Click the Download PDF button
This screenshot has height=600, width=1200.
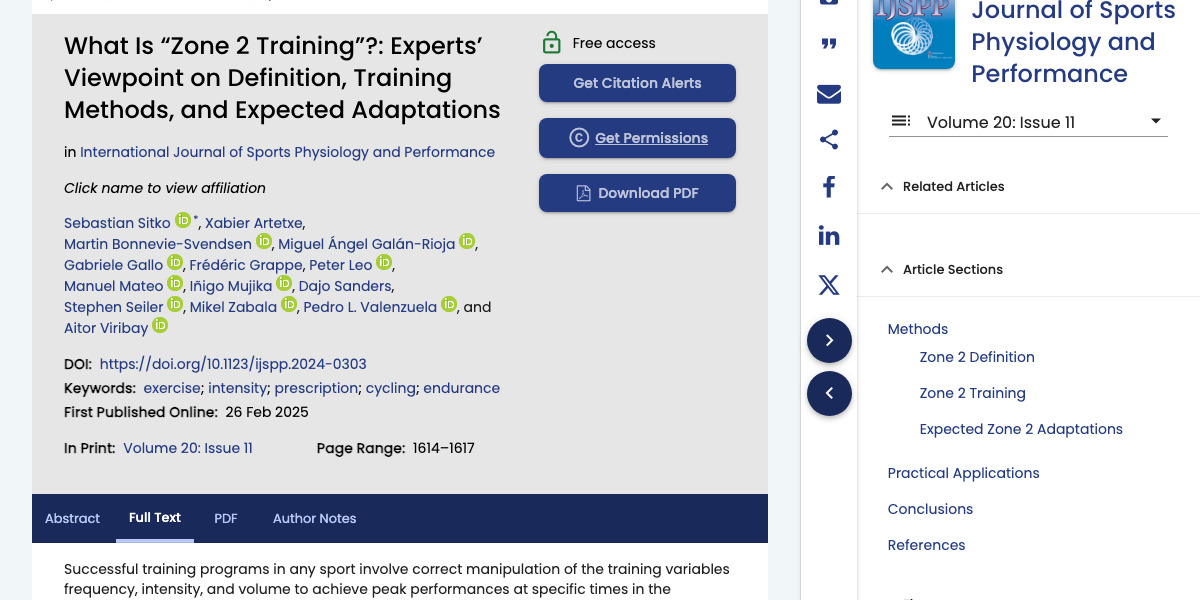click(637, 193)
